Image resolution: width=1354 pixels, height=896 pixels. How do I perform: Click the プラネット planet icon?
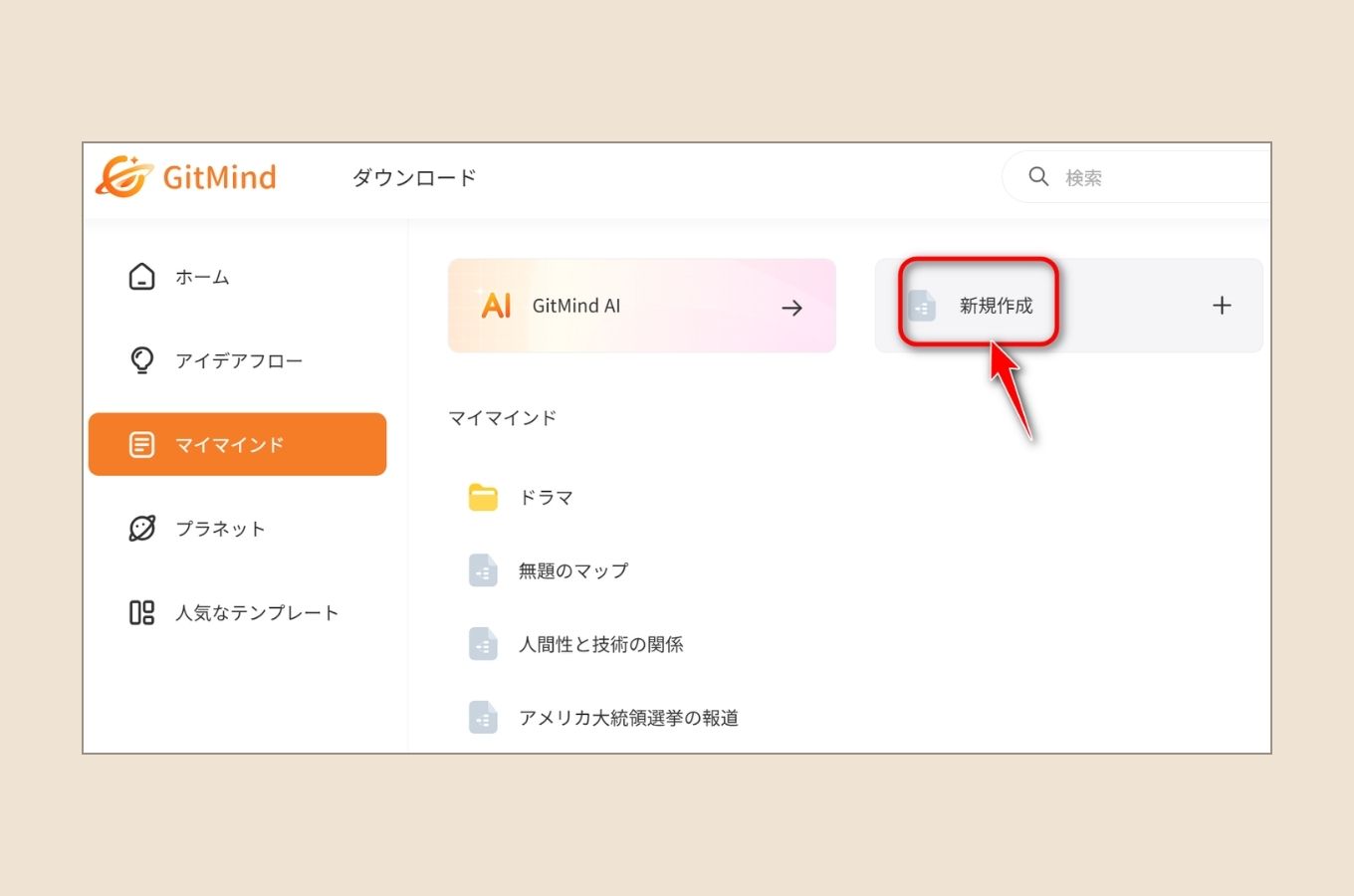pyautogui.click(x=142, y=529)
